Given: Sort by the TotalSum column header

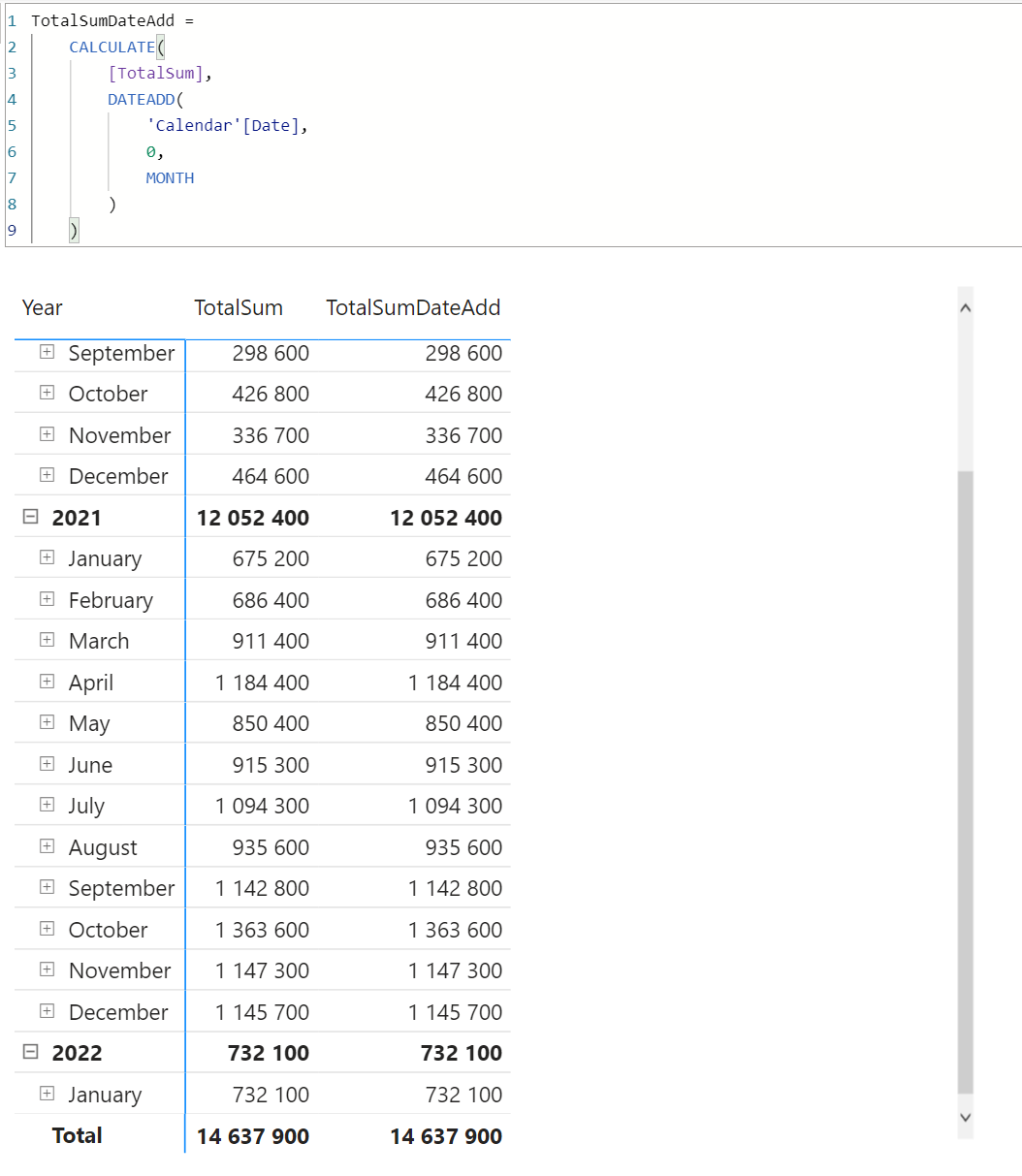Looking at the screenshot, I should click(239, 307).
